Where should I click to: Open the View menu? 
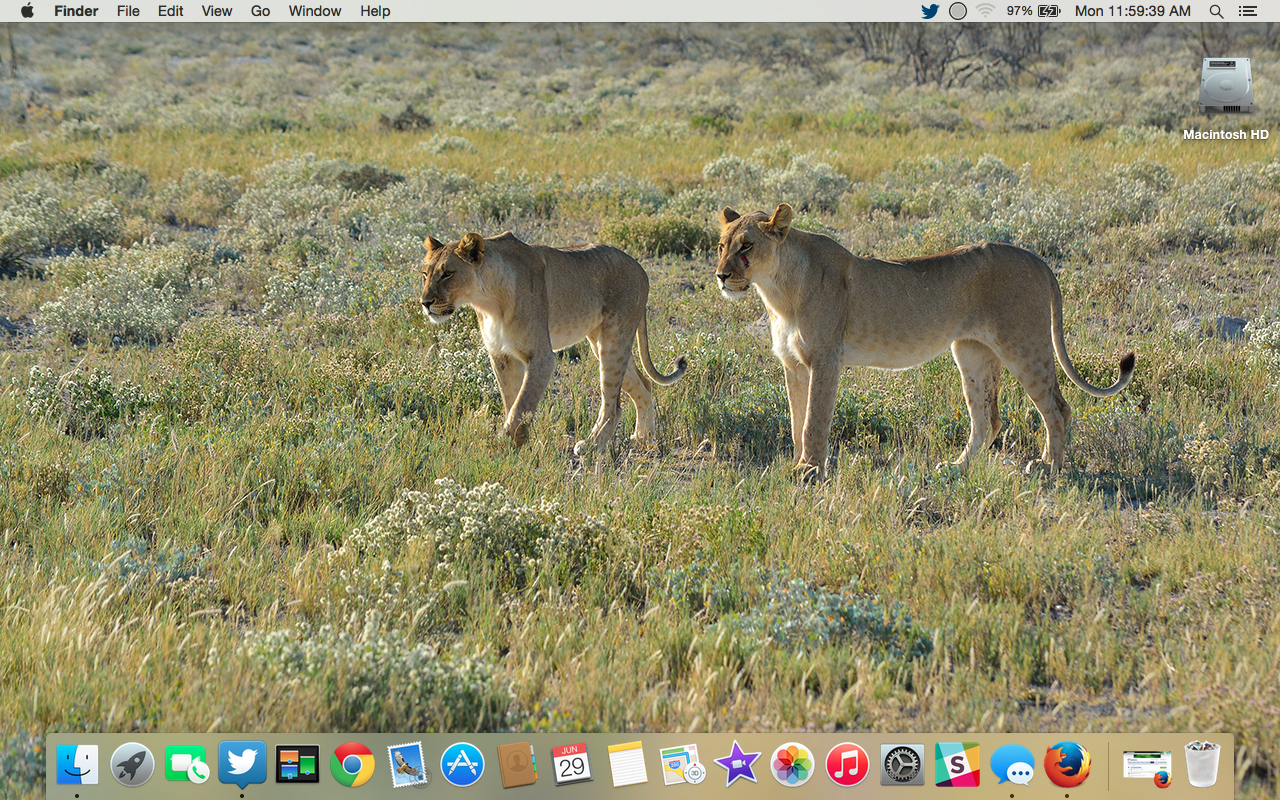coord(217,11)
